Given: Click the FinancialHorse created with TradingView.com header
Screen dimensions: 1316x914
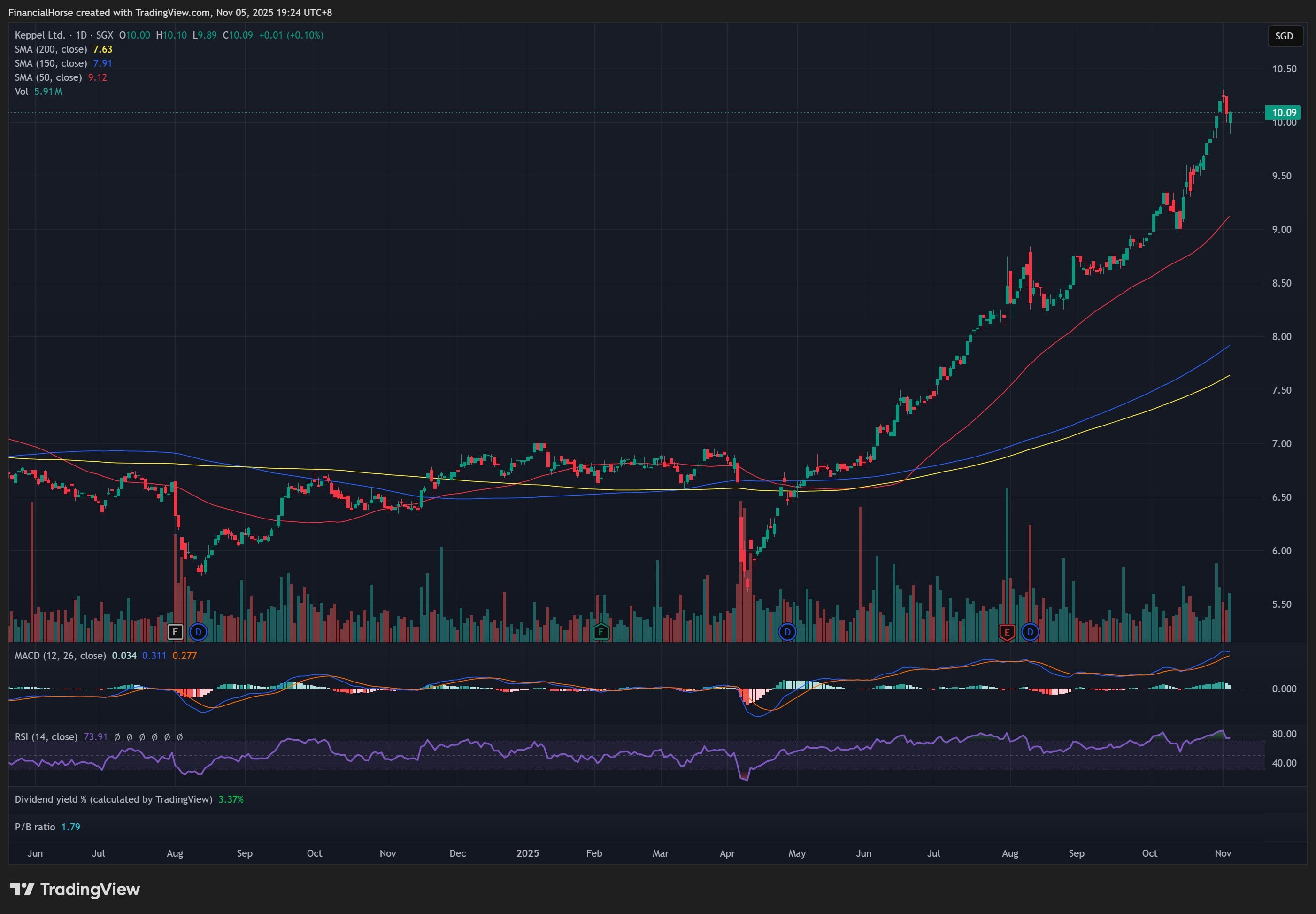Looking at the screenshot, I should tap(170, 12).
